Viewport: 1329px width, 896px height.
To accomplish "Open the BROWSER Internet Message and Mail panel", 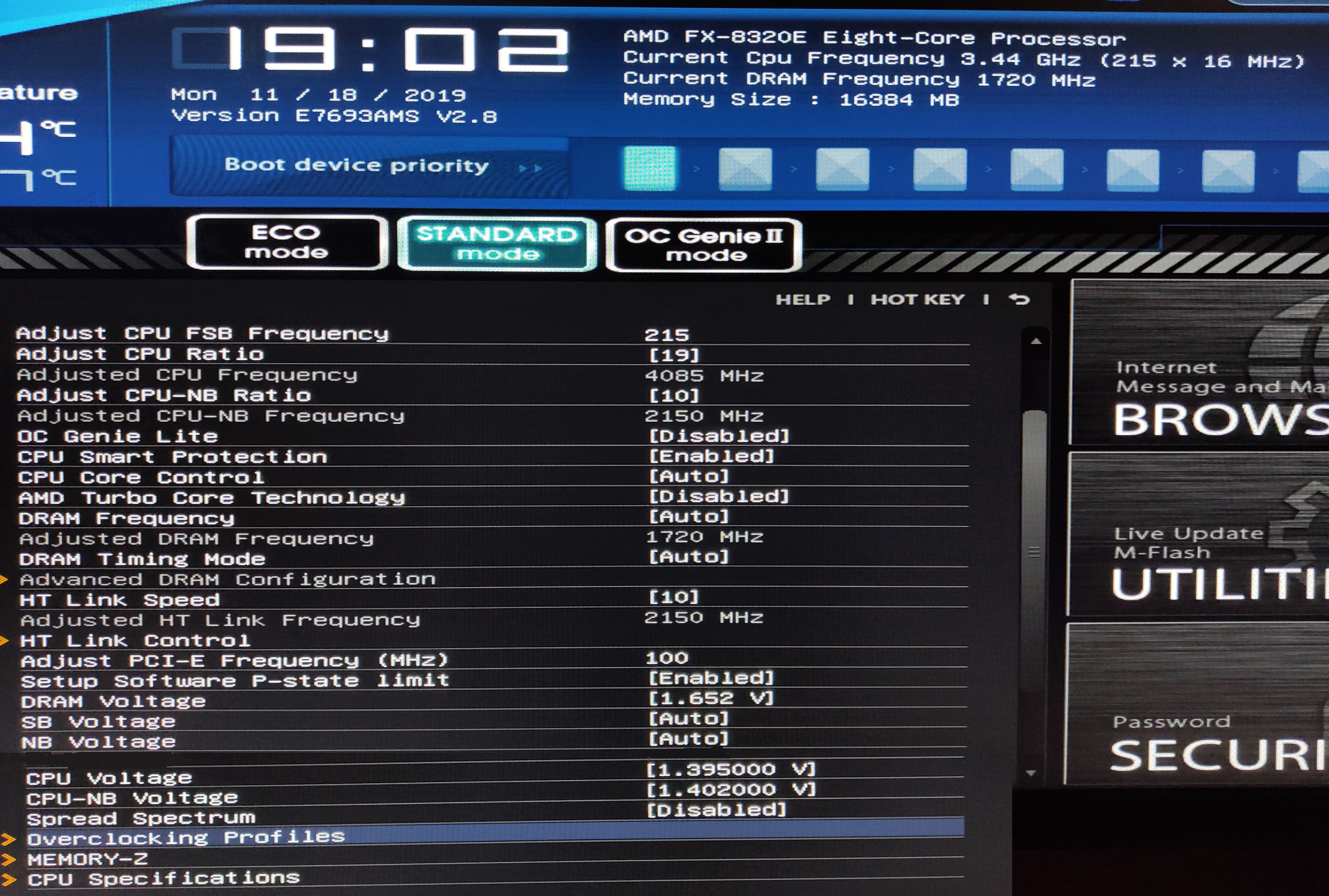I will 1199,362.
